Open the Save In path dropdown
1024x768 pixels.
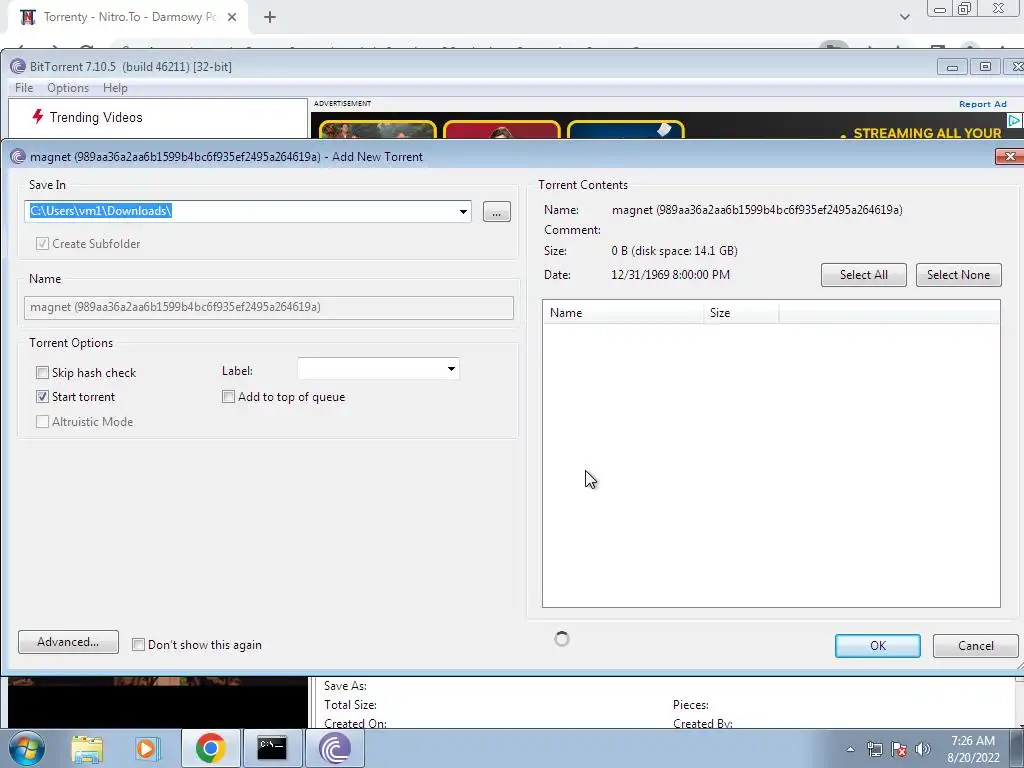pyautogui.click(x=463, y=212)
